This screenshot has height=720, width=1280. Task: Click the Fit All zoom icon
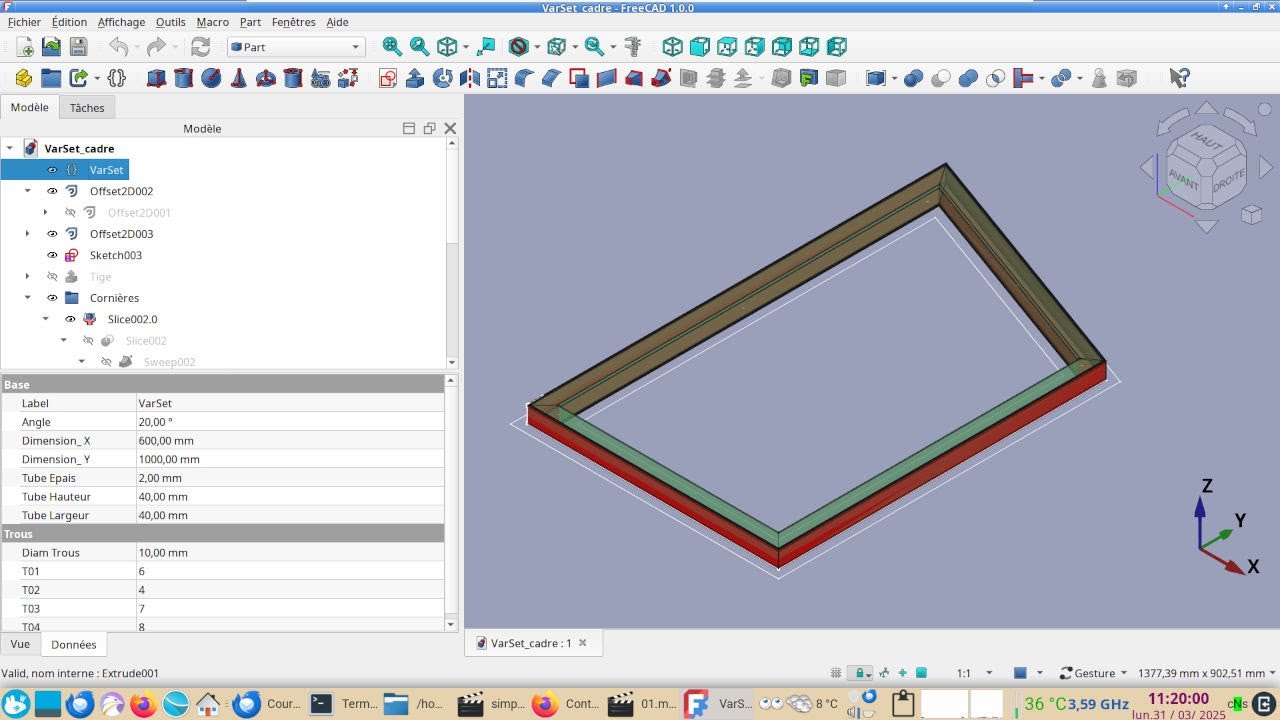pos(392,47)
